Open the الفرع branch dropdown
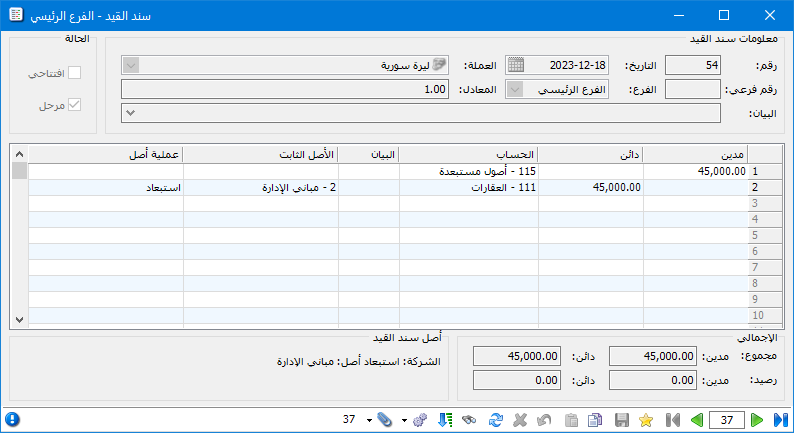 coord(515,90)
